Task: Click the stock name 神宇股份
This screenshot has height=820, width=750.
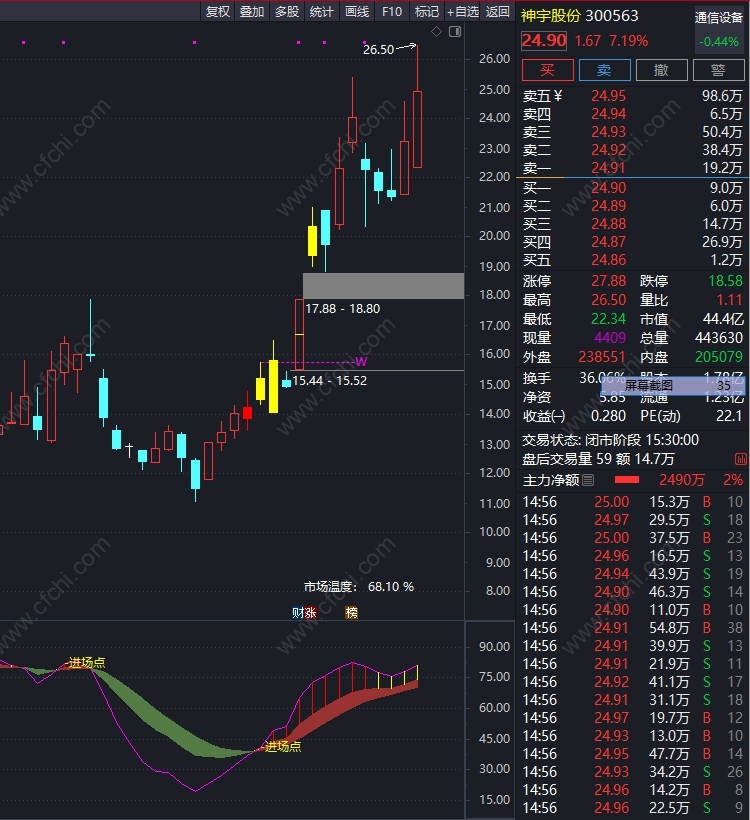Action: click(551, 16)
